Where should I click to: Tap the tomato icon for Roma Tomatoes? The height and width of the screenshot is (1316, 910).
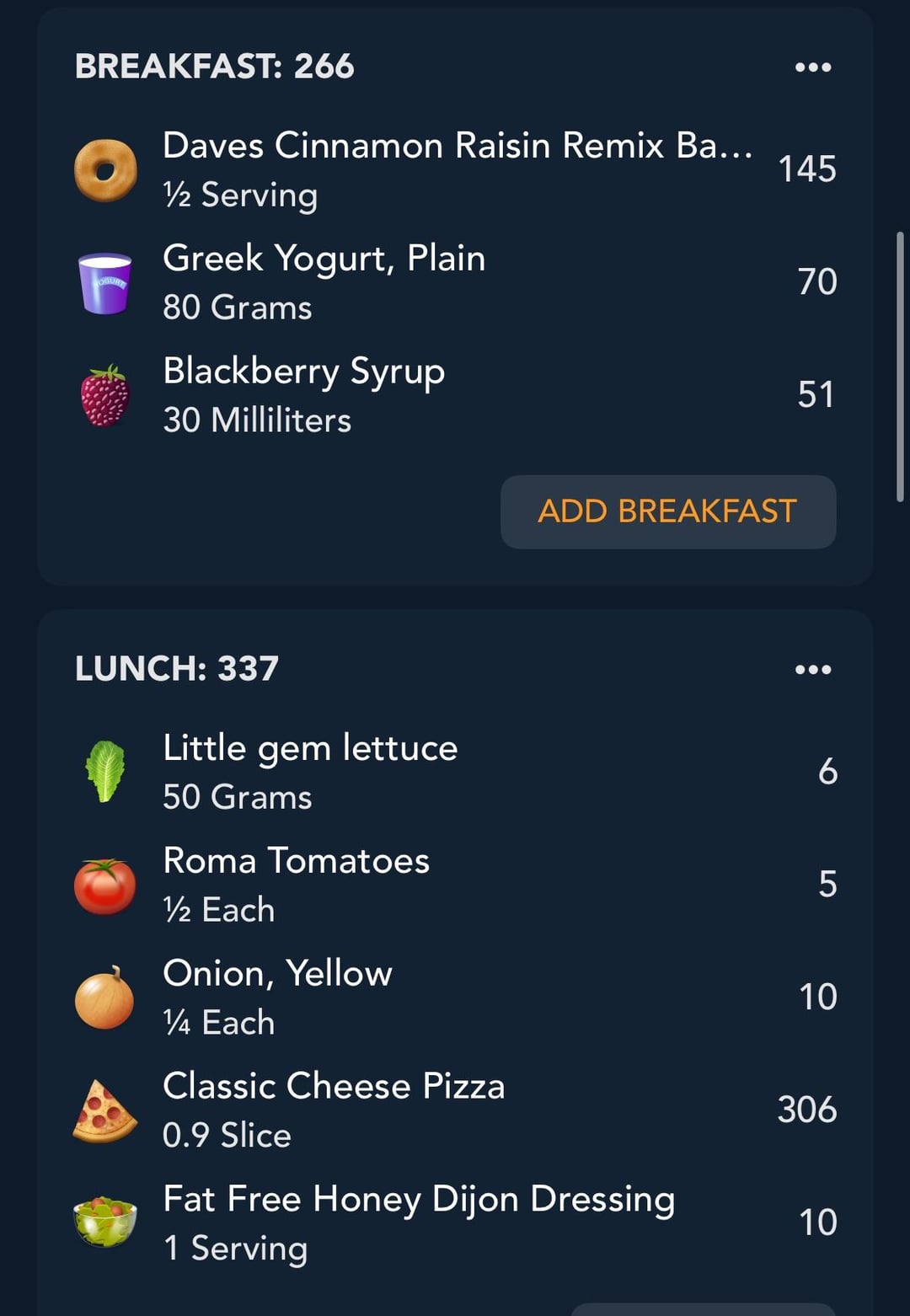(x=105, y=885)
